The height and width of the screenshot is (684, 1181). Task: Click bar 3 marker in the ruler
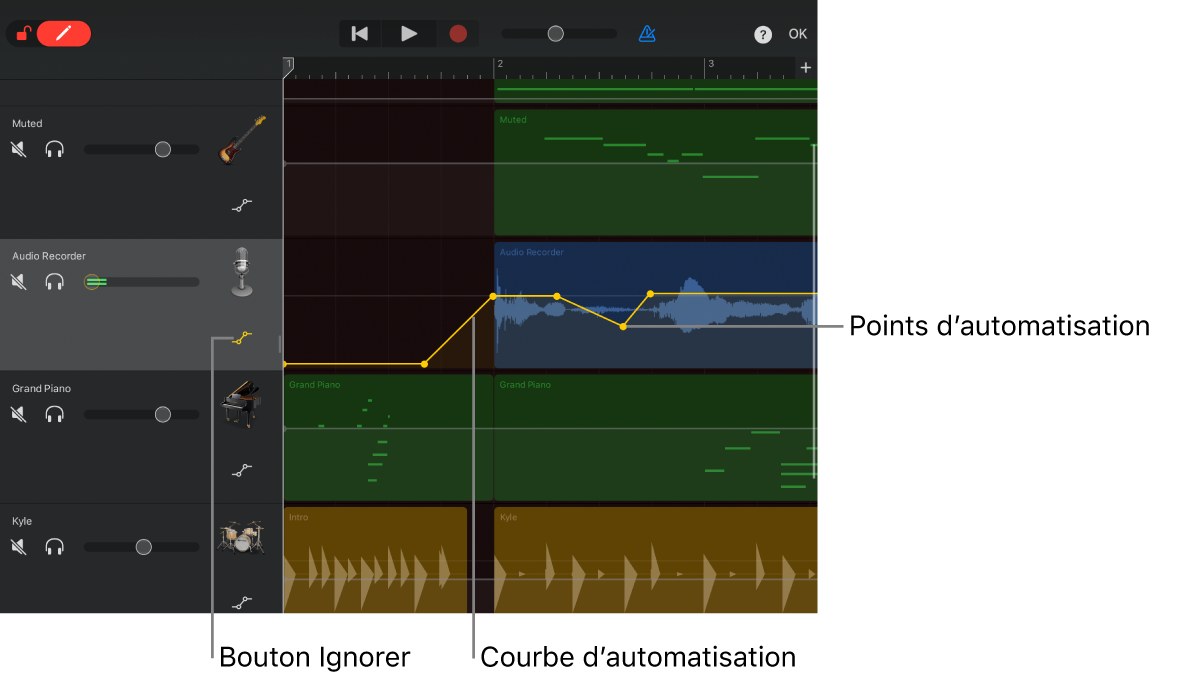(x=711, y=64)
